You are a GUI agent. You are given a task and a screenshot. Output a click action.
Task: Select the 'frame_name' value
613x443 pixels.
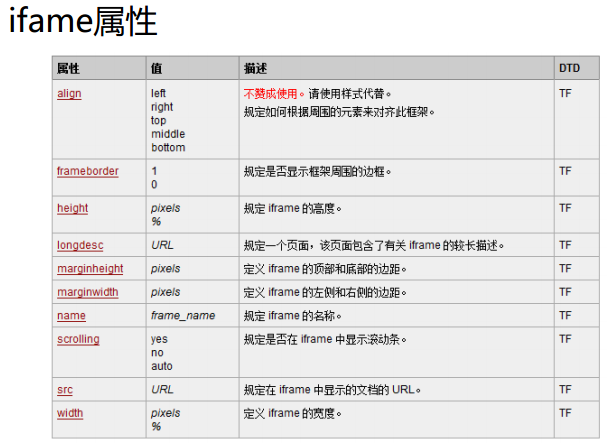click(183, 316)
